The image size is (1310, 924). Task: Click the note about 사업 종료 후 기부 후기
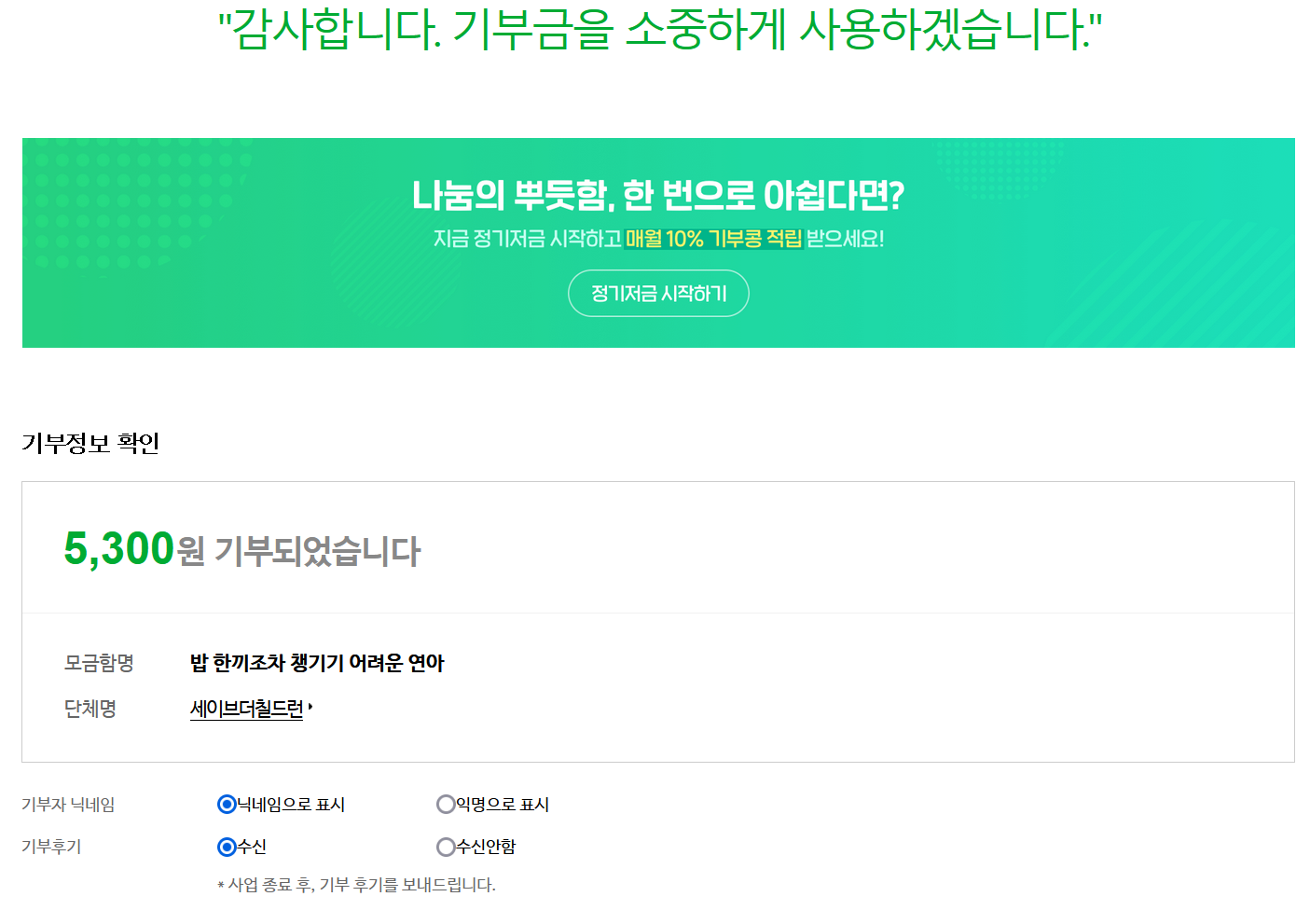click(x=356, y=885)
